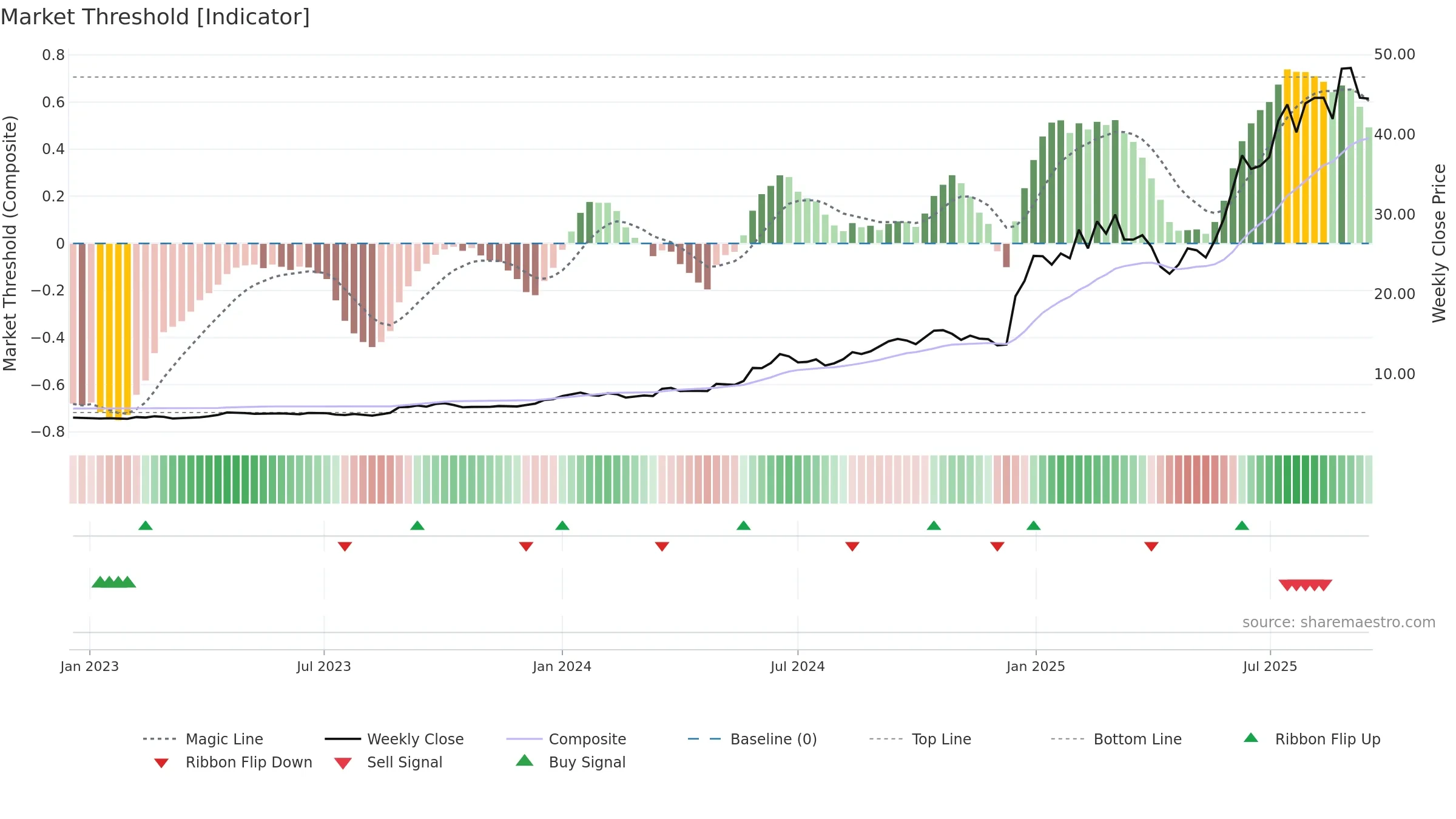Click the Weekly Close black legend line

(343, 739)
